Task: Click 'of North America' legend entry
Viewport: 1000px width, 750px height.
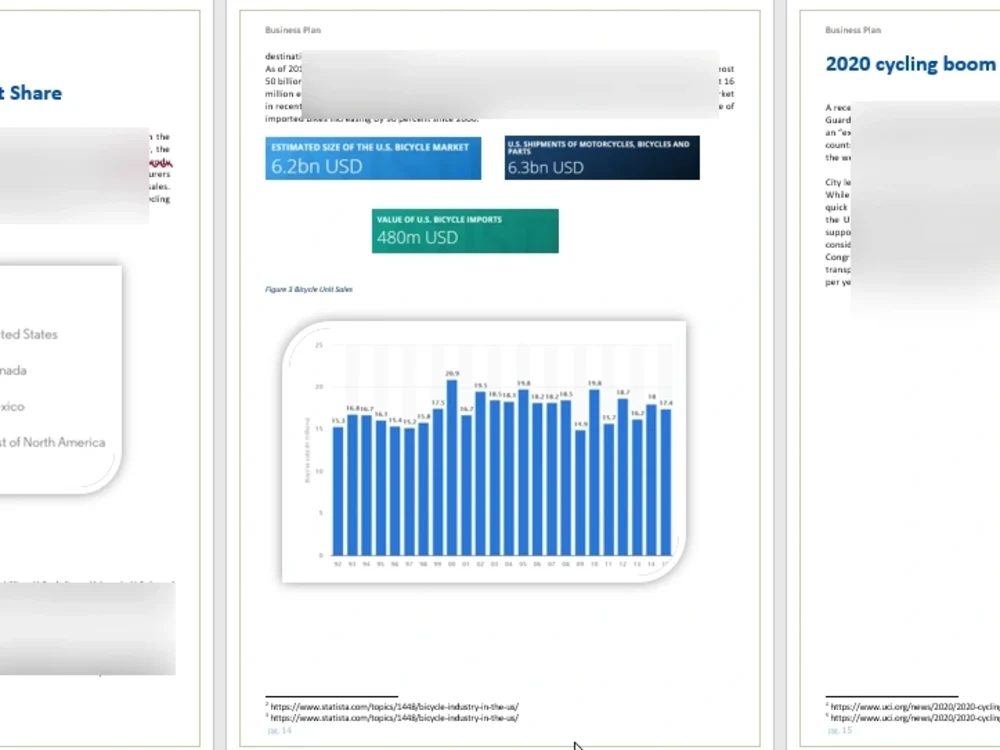Action: tap(57, 442)
